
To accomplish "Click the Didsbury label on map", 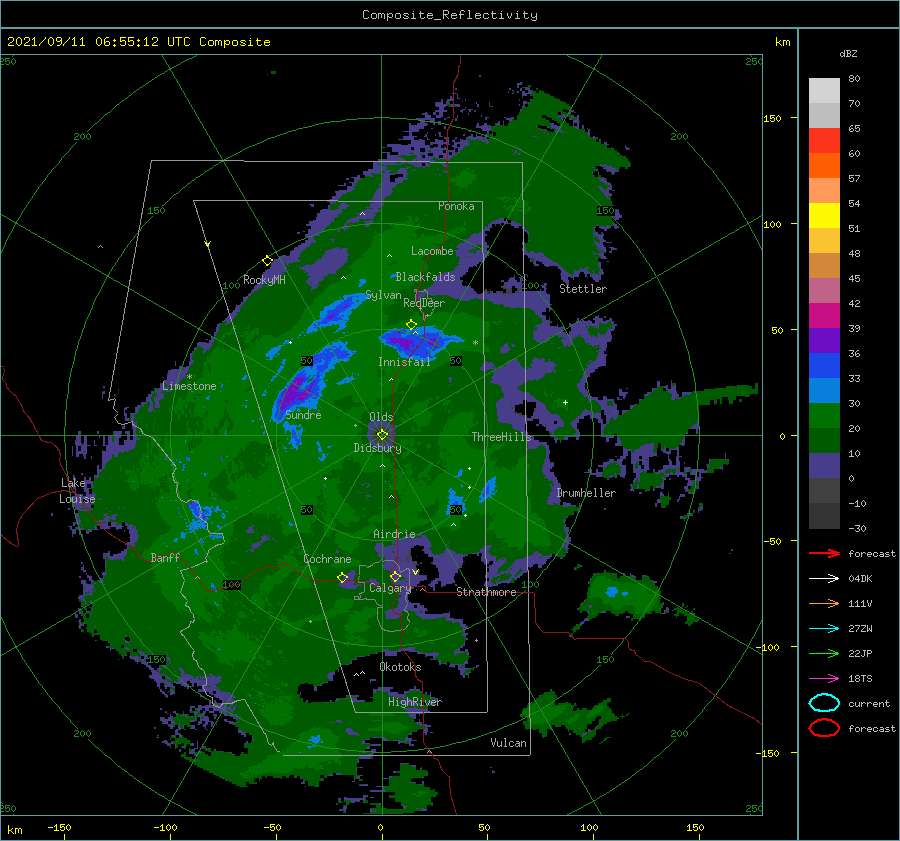I will point(377,448).
